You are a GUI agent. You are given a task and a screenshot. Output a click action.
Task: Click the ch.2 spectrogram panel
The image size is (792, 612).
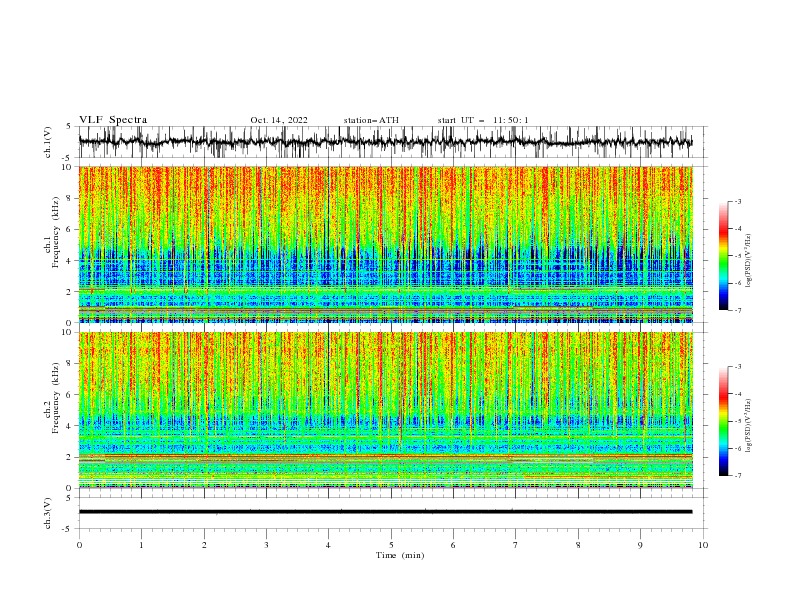(x=385, y=410)
